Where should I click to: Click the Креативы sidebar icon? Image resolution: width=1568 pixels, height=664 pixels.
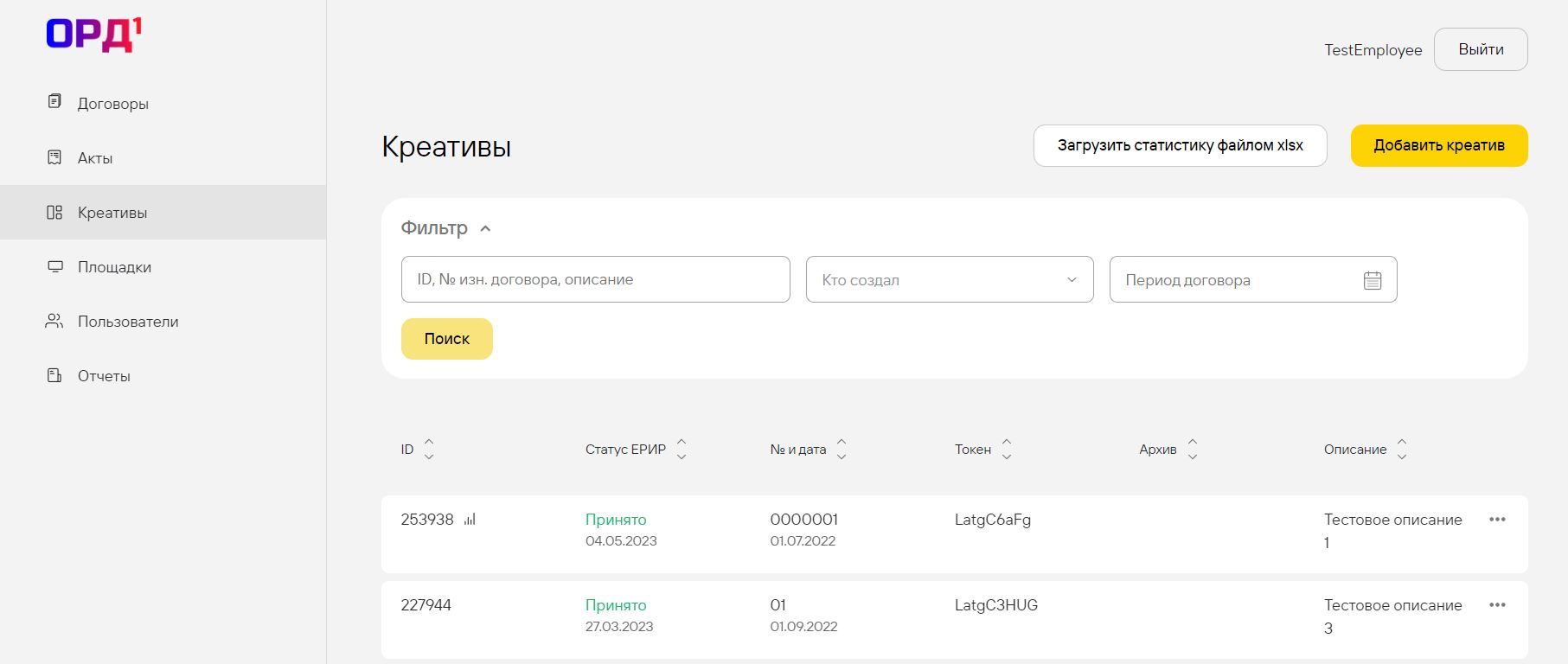(54, 212)
